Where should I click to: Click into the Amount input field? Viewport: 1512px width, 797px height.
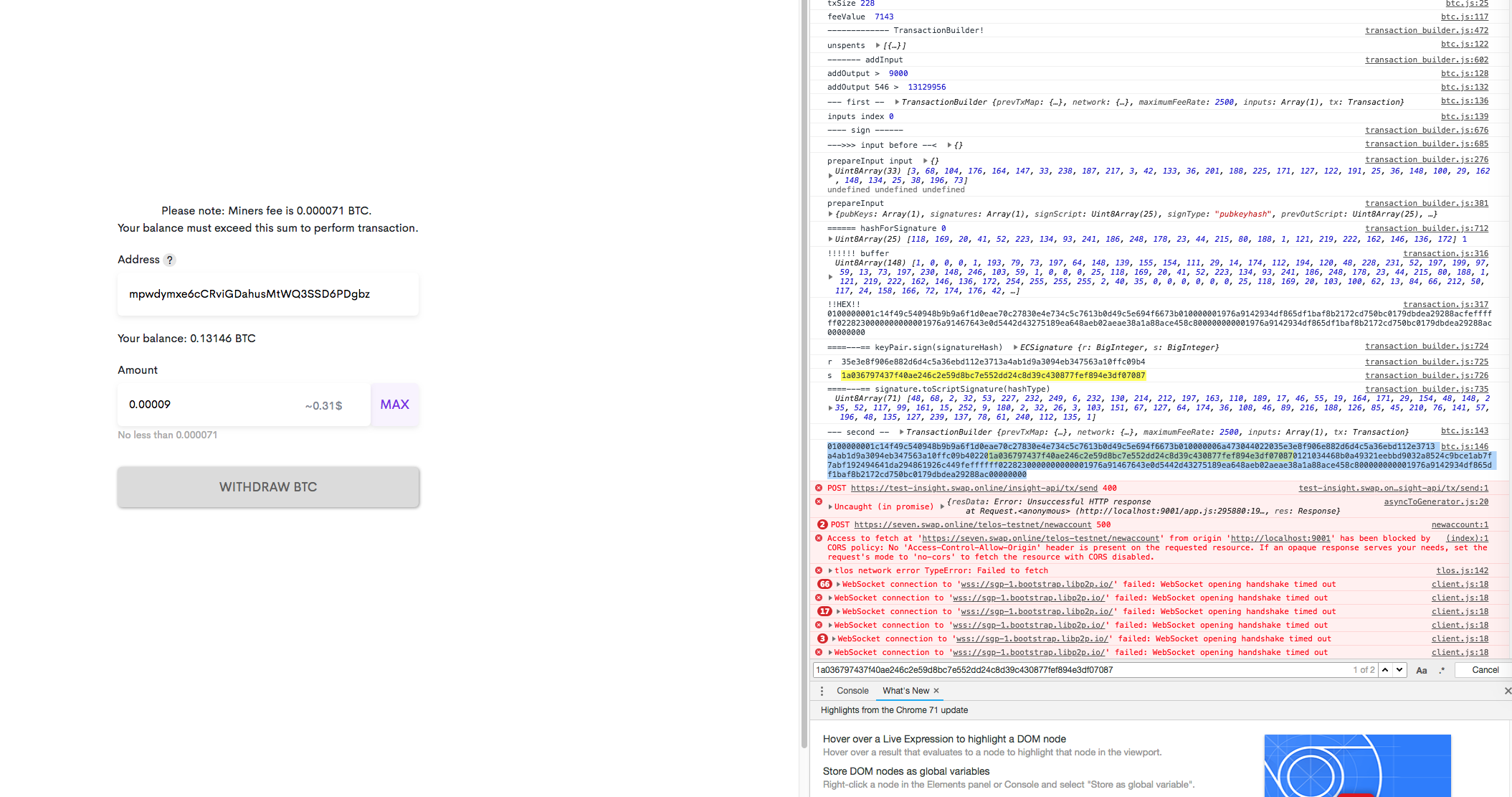215,405
